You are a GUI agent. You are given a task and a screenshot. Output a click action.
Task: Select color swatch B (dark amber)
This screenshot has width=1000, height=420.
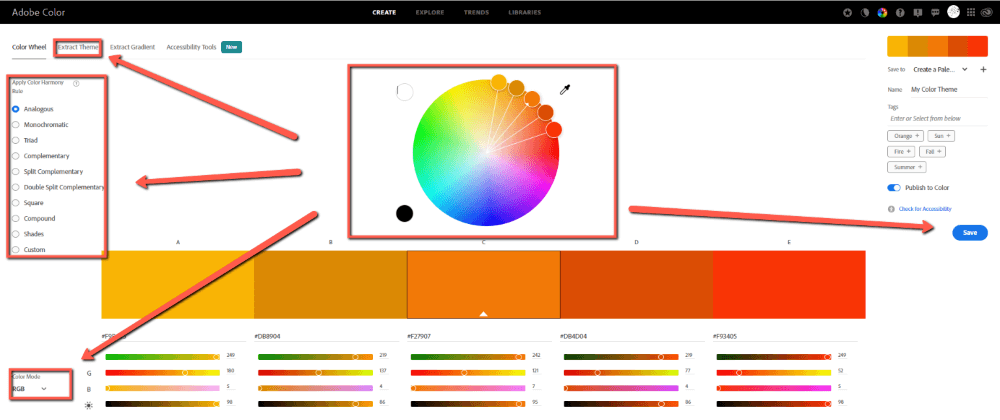click(x=330, y=284)
